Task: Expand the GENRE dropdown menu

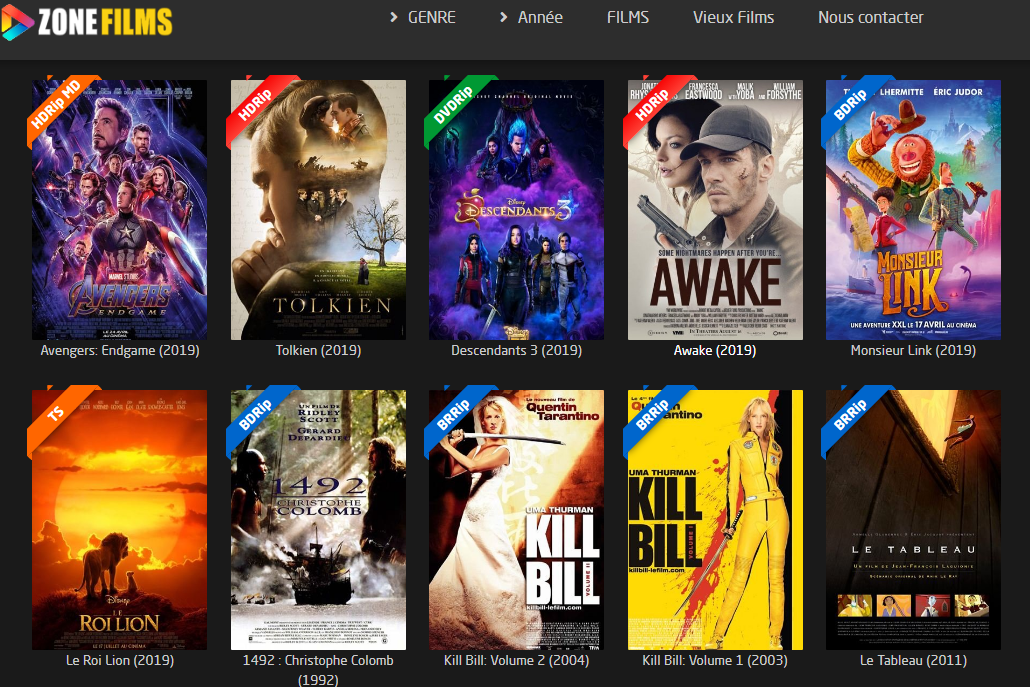Action: point(422,18)
